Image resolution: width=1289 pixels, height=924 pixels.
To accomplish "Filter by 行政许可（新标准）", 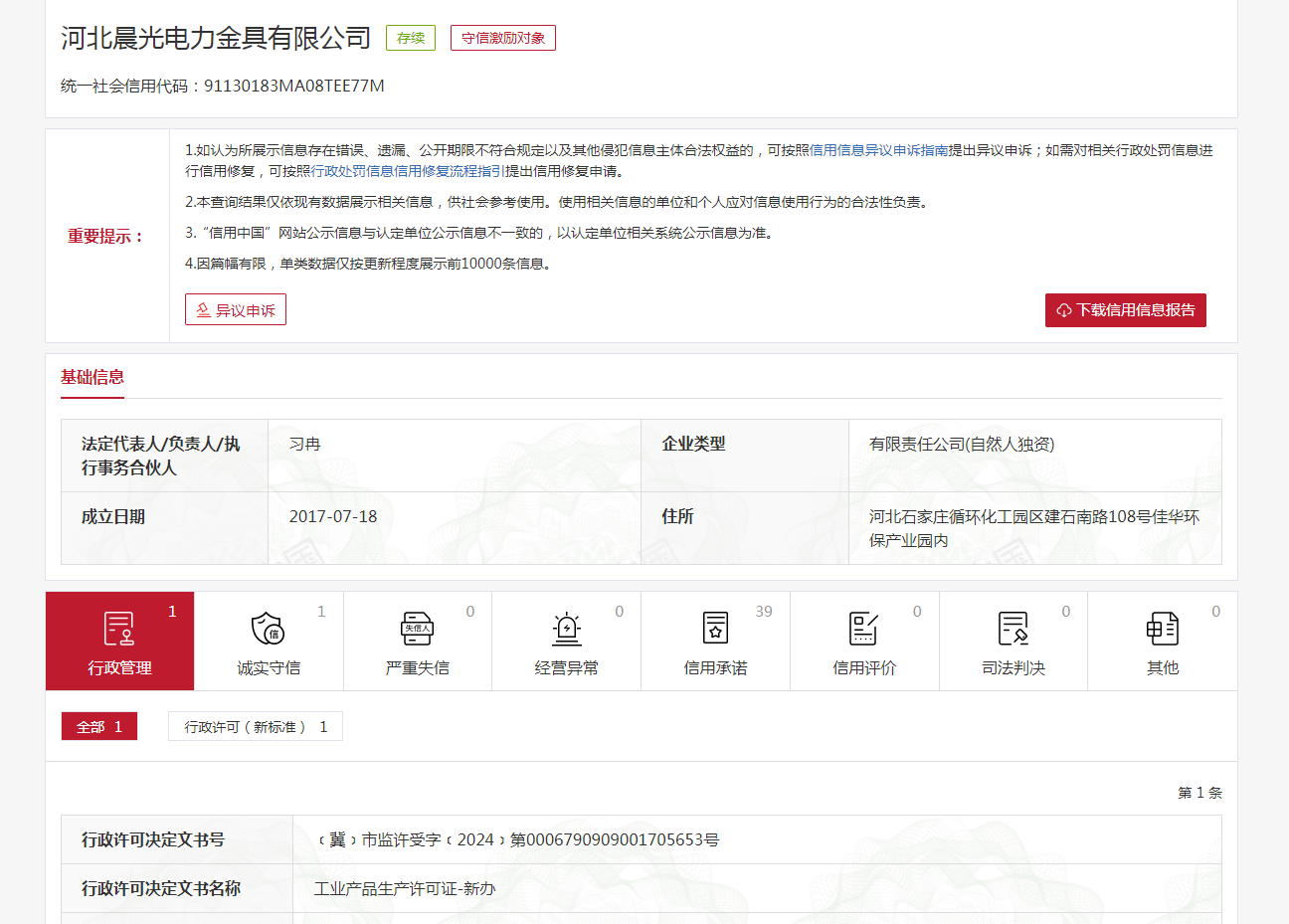I will (256, 727).
